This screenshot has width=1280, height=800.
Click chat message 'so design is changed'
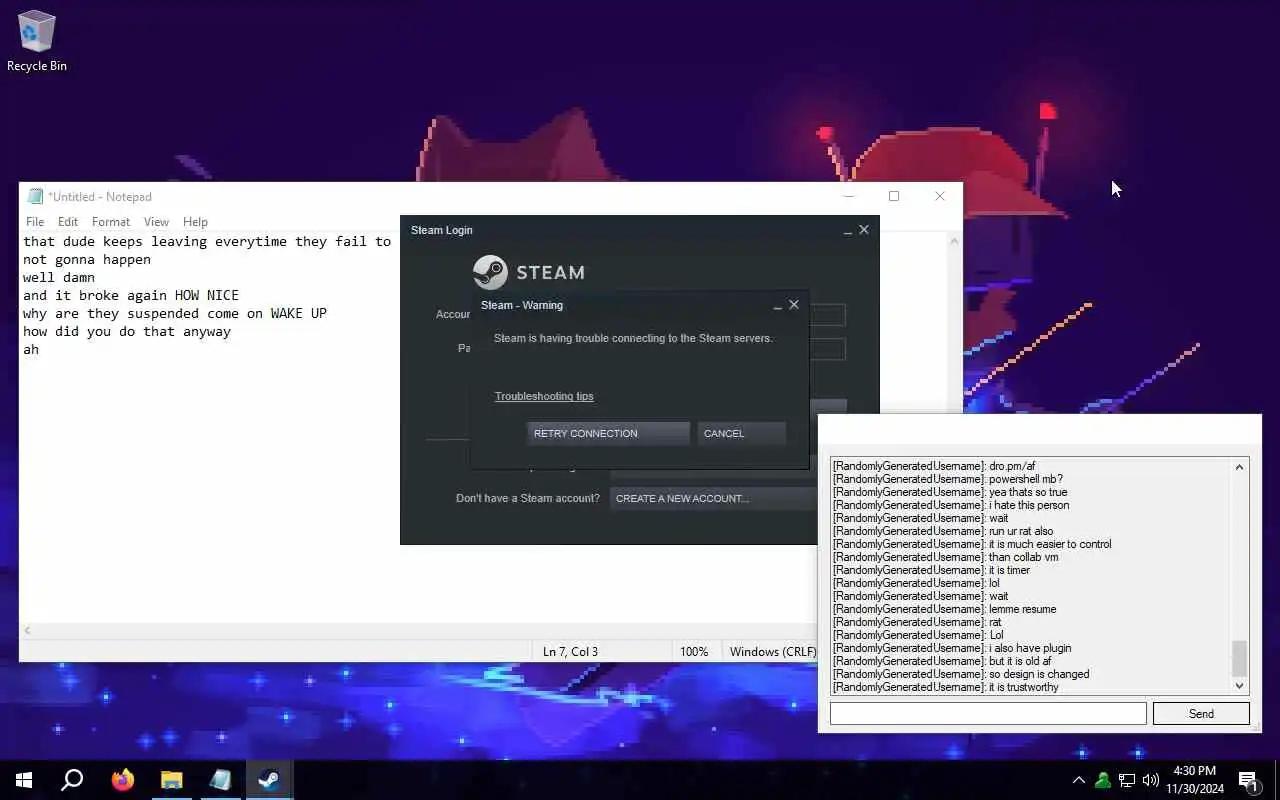pos(1039,674)
